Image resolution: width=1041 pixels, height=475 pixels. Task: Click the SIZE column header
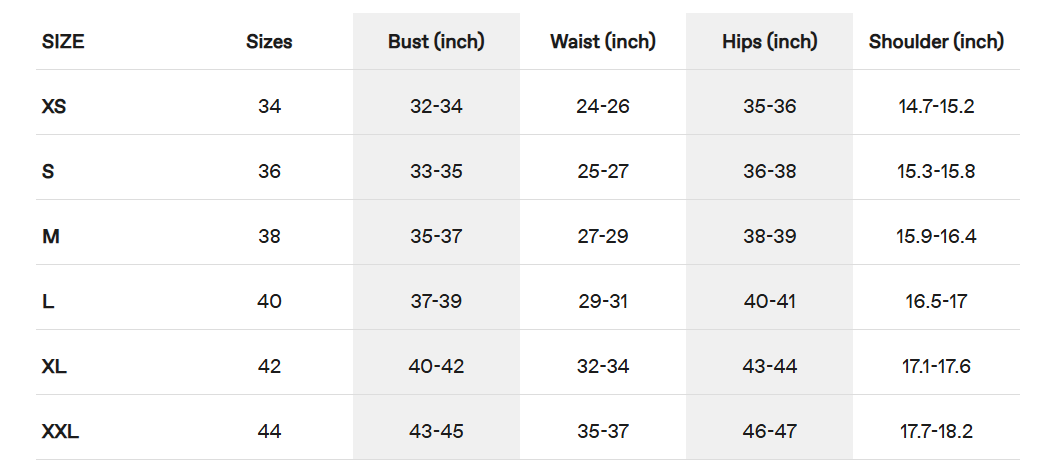pyautogui.click(x=63, y=42)
